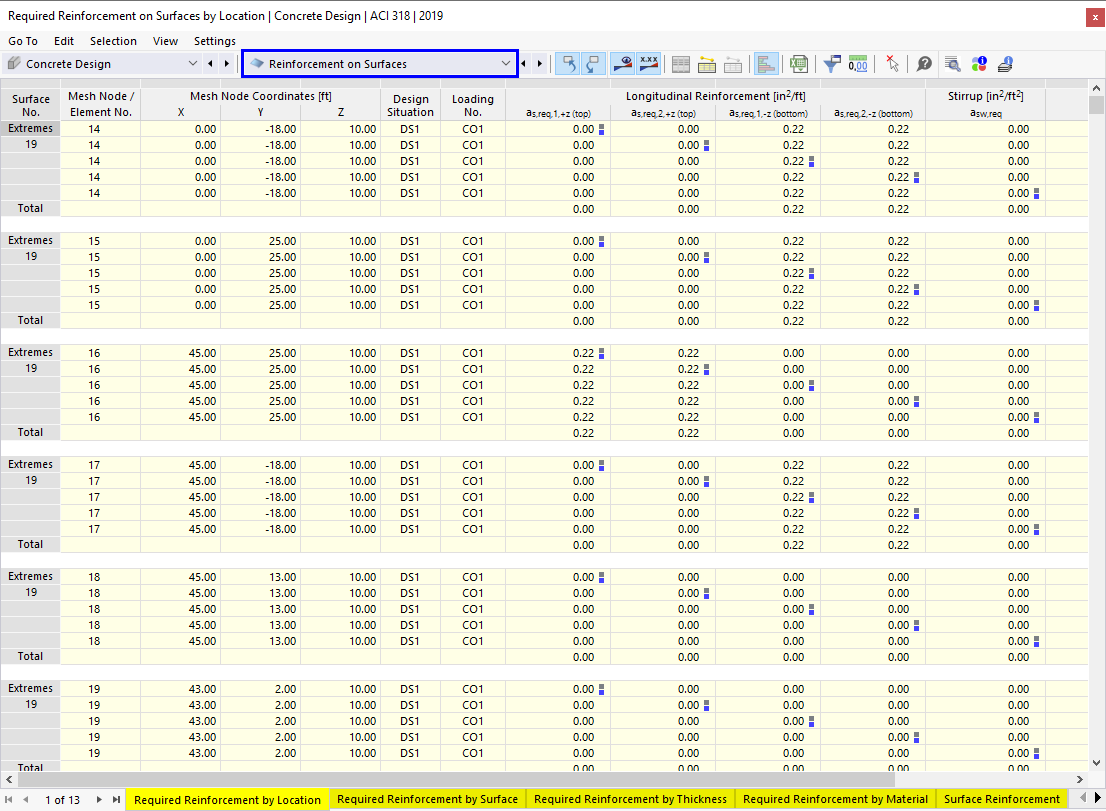The height and width of the screenshot is (811, 1106).
Task: Open the Excel export tool
Action: click(x=798, y=63)
